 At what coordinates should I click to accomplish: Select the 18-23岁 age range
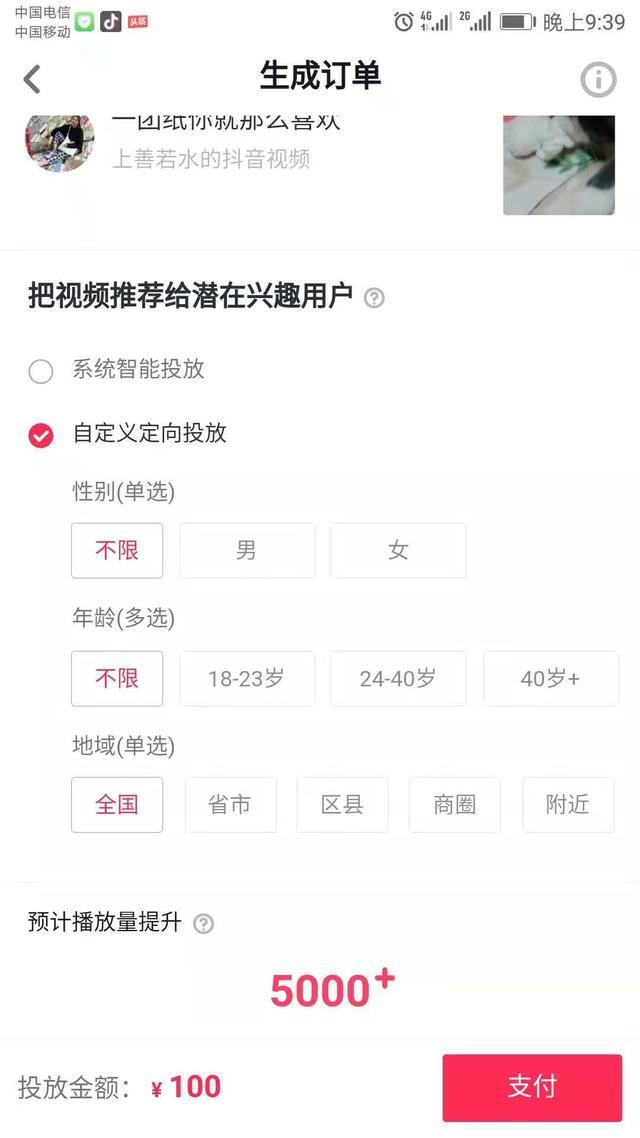coord(247,678)
